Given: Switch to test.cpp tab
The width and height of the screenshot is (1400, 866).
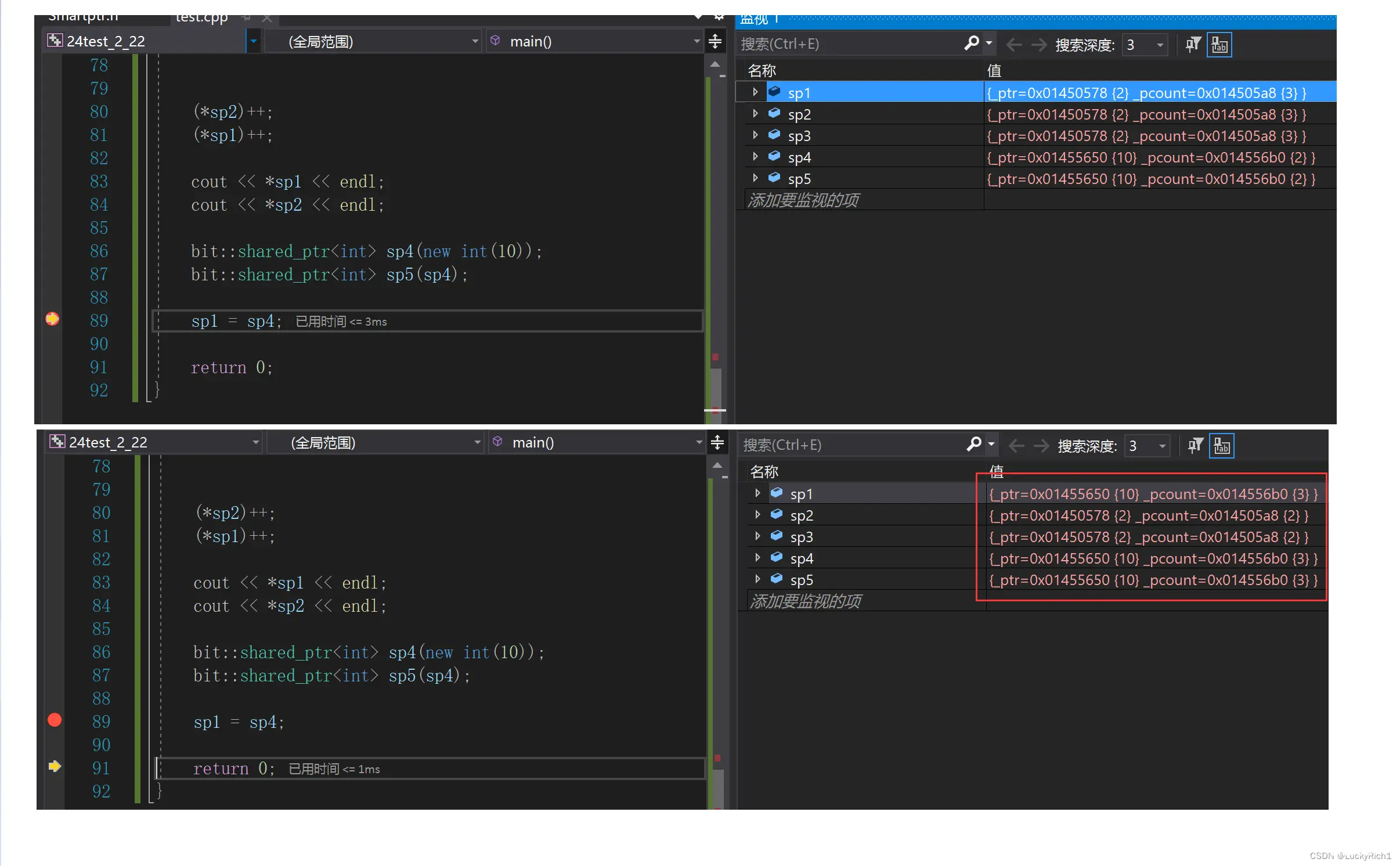Looking at the screenshot, I should click(201, 18).
